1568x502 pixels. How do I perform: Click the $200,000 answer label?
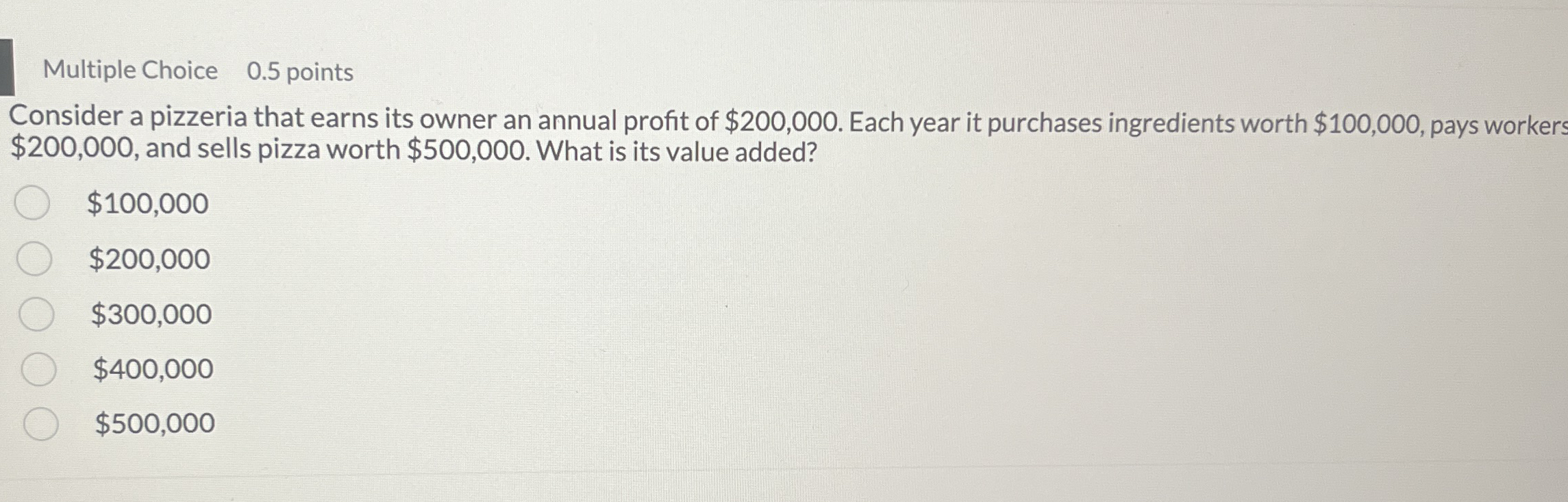(x=148, y=258)
